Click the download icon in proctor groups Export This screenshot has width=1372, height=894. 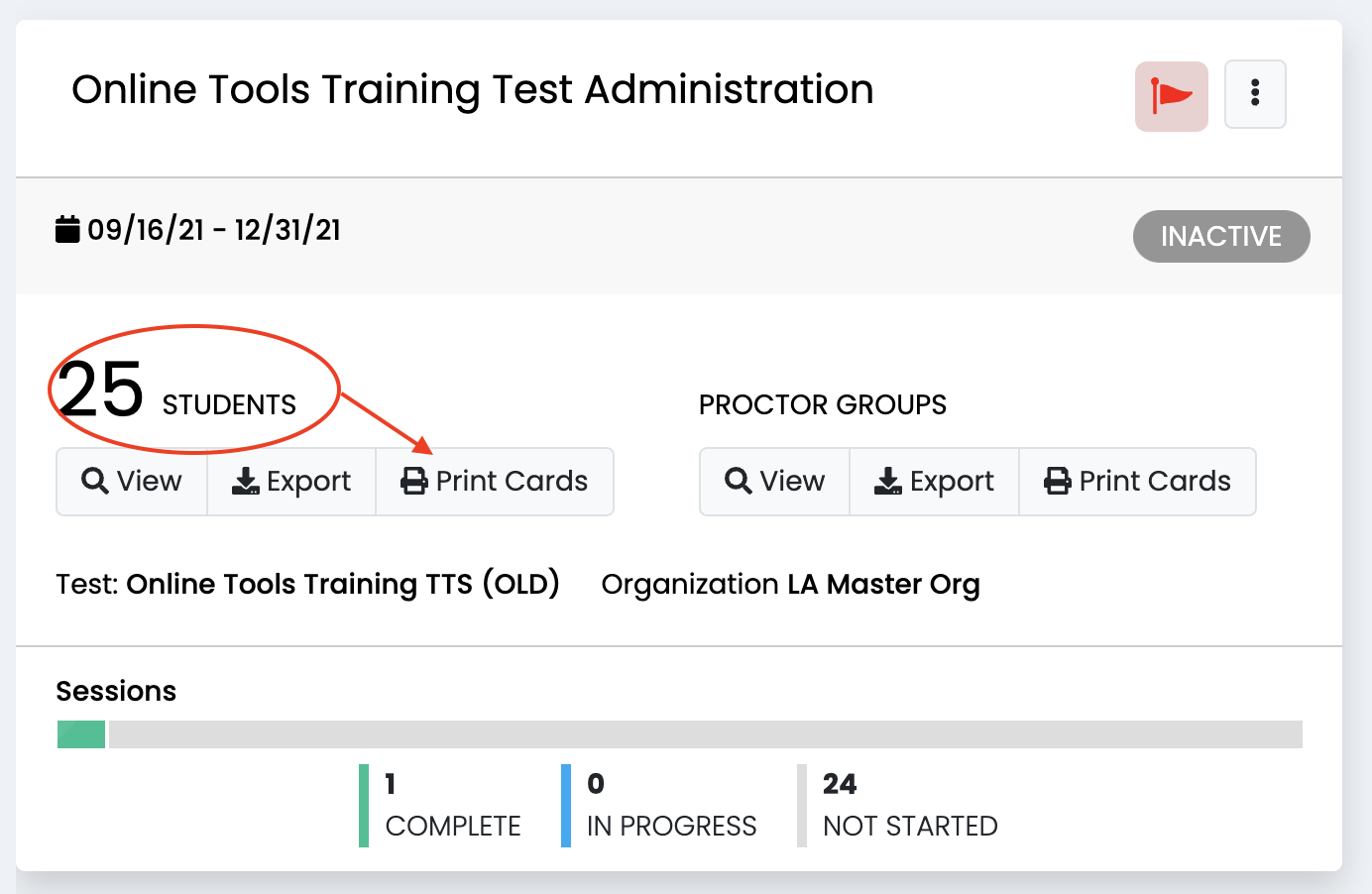(x=888, y=481)
